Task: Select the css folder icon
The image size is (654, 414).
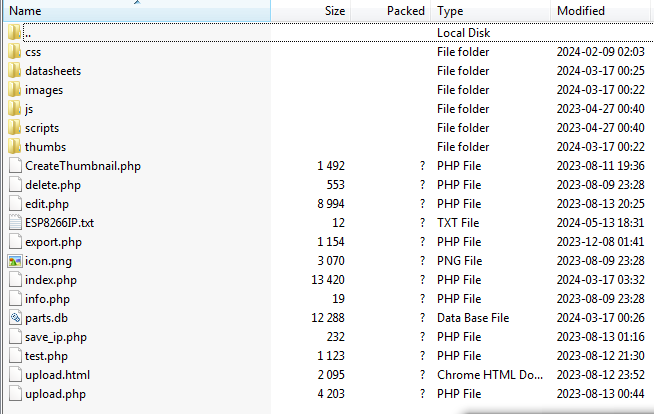Action: [15, 52]
